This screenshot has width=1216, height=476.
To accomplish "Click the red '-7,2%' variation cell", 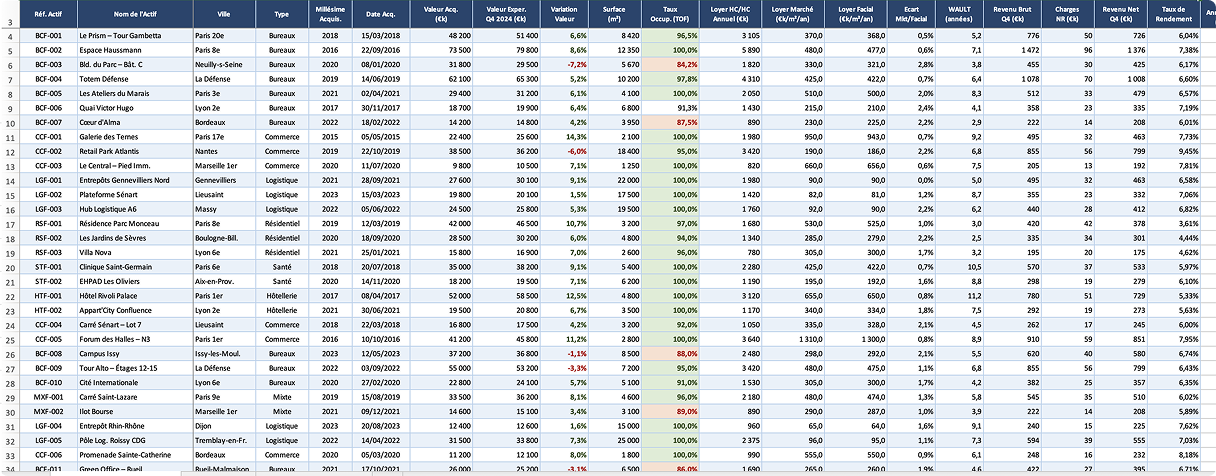I will (x=564, y=64).
